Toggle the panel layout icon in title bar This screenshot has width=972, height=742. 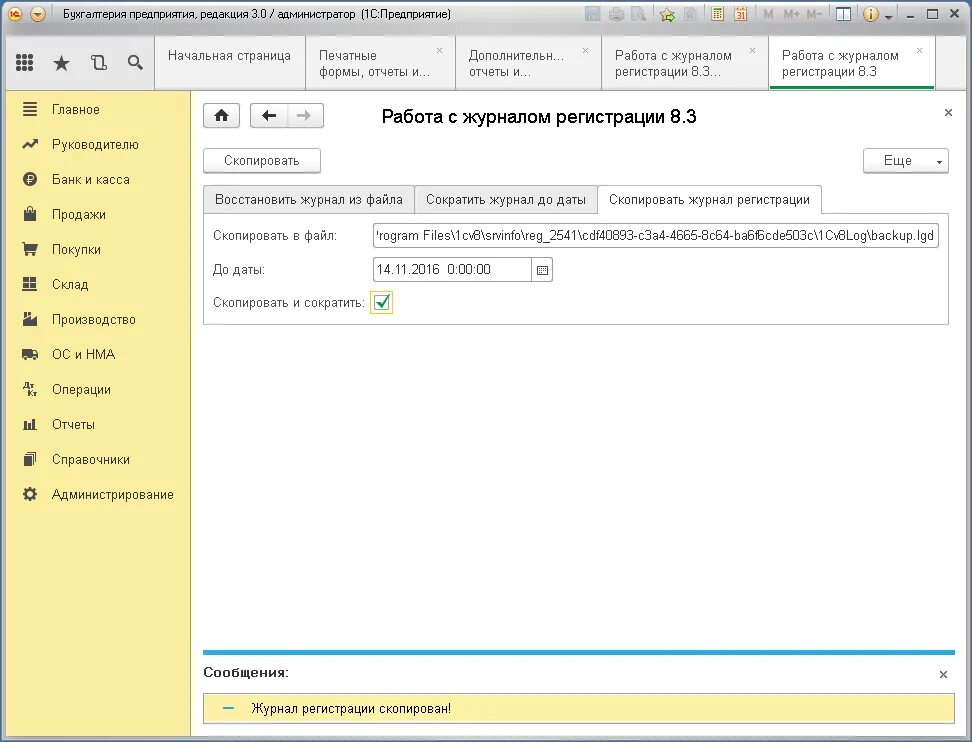click(843, 14)
